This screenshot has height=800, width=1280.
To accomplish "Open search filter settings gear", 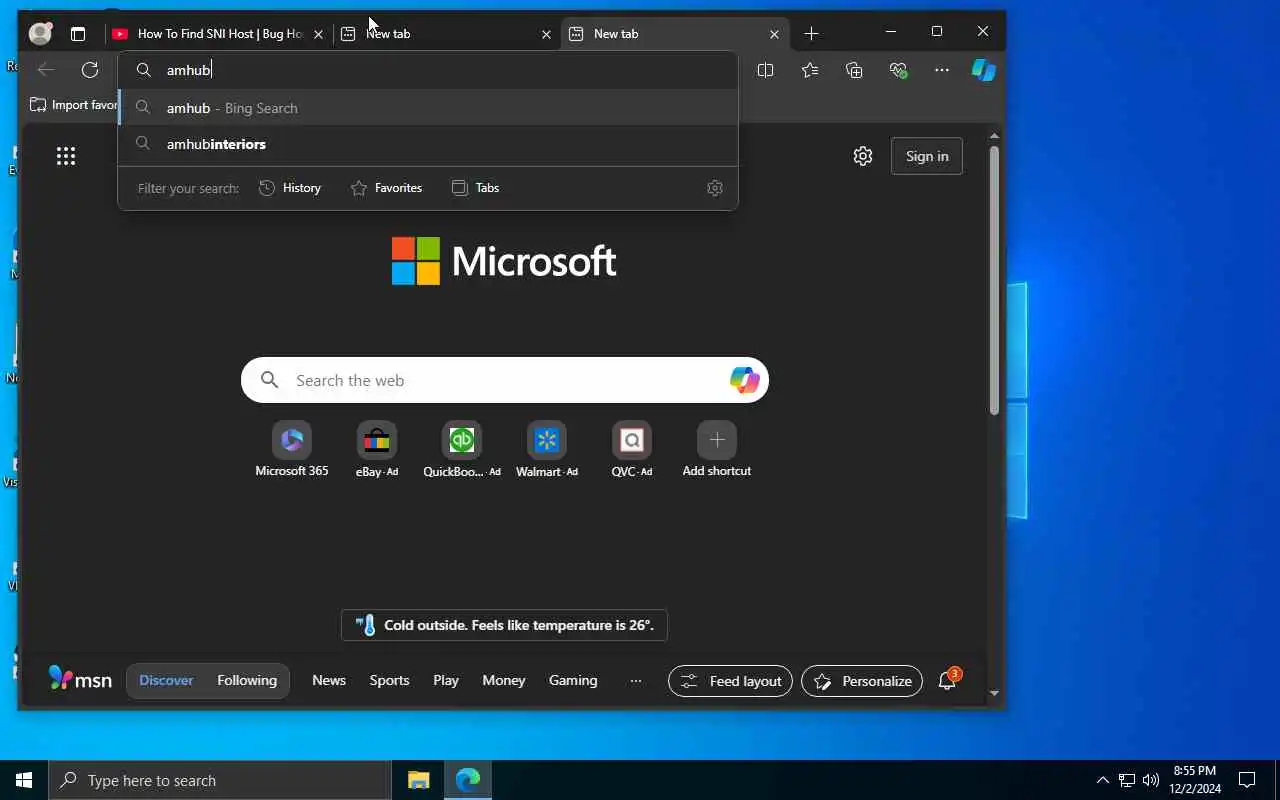I will pyautogui.click(x=715, y=188).
